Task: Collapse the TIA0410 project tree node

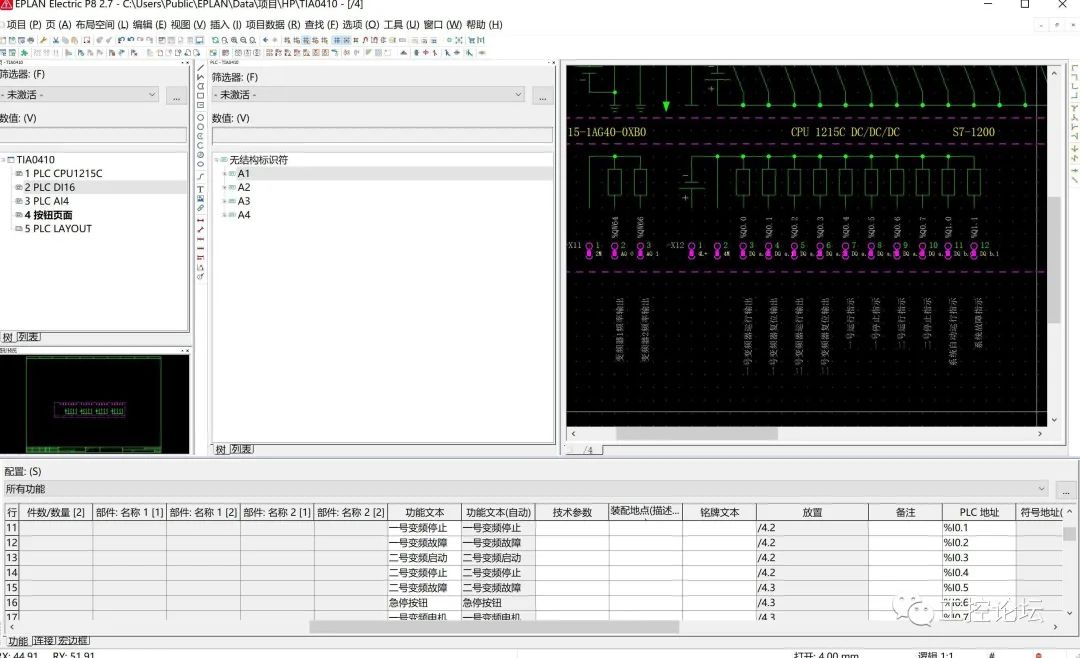Action: tap(3, 160)
